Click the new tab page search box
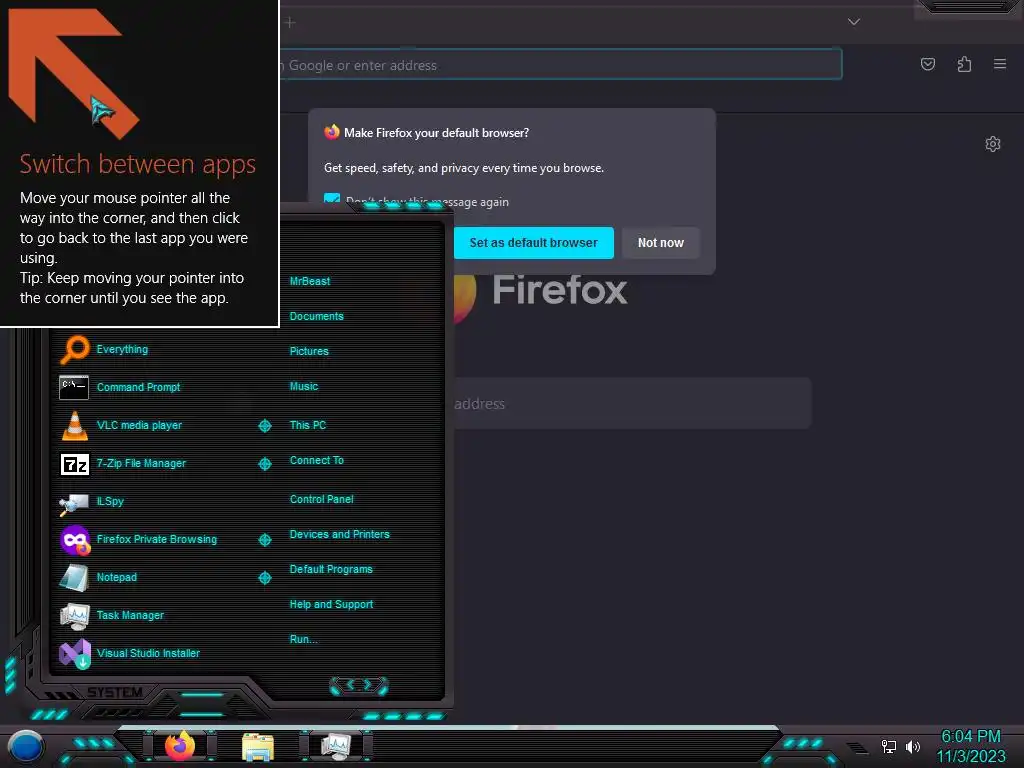Viewport: 1024px width, 768px height. (x=632, y=404)
